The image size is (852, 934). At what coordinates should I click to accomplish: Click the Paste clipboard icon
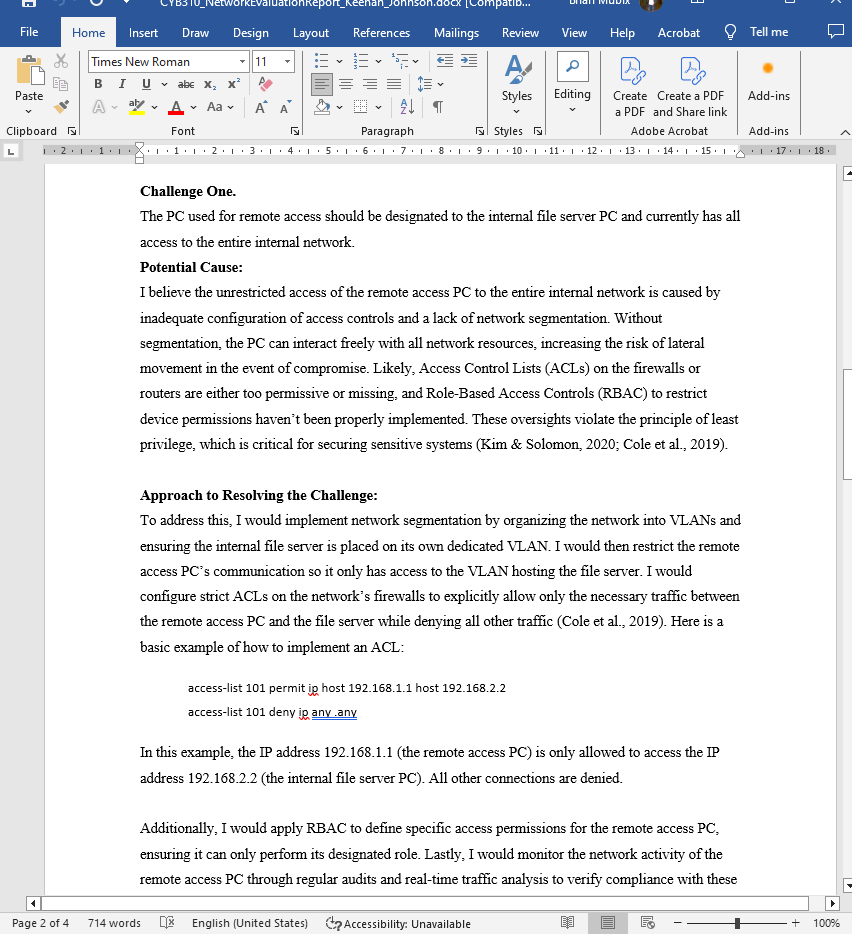coord(29,71)
